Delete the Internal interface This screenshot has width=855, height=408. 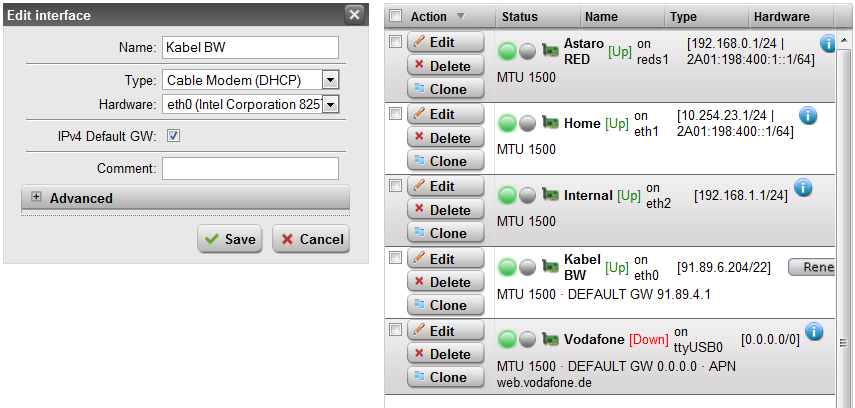coord(445,210)
